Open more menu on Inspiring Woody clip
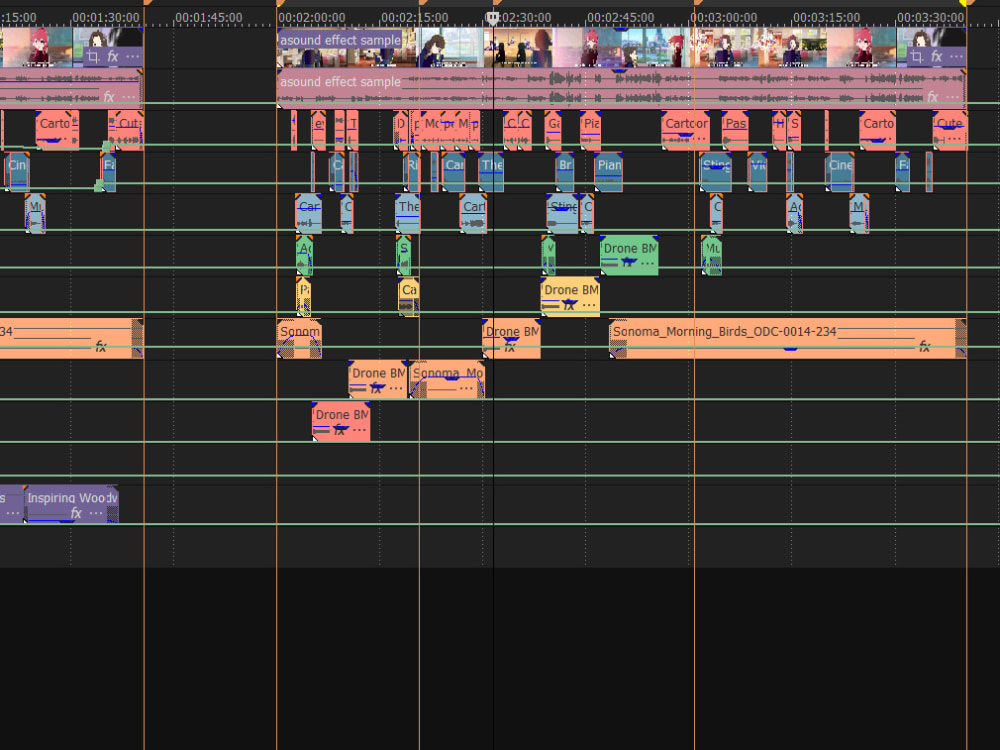Viewport: 1000px width, 750px height. pos(96,513)
